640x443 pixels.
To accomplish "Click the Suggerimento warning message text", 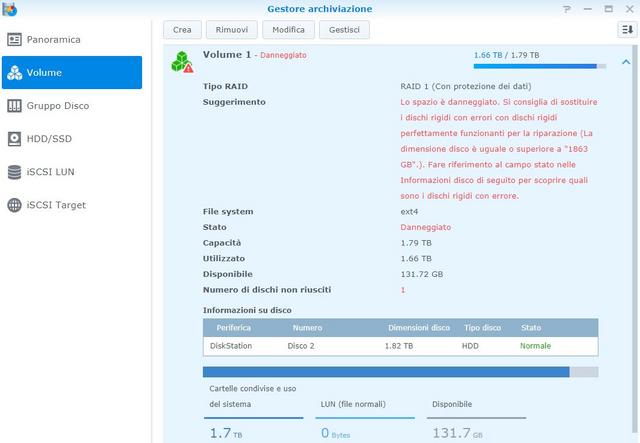I will 498,149.
